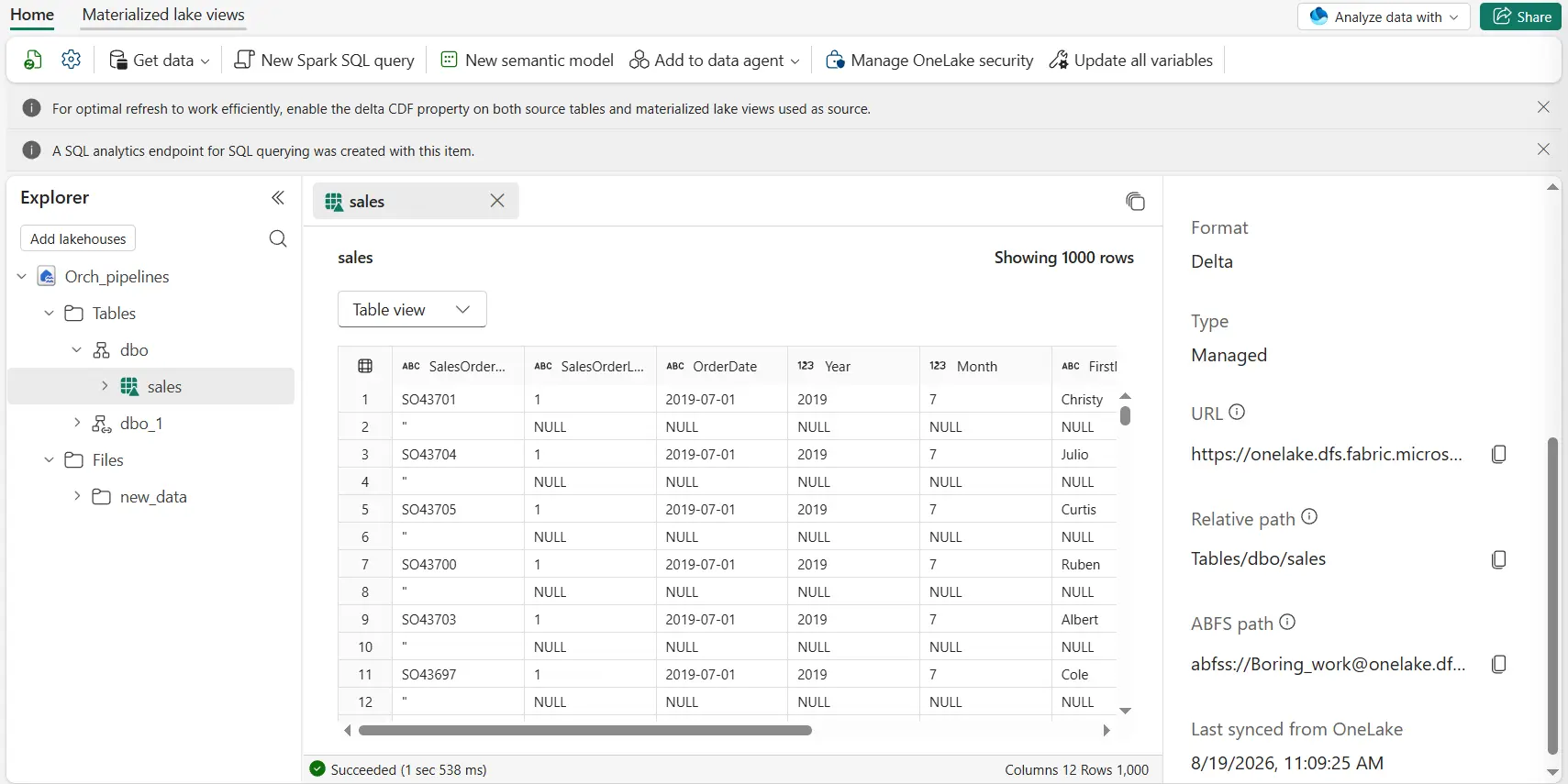Image resolution: width=1568 pixels, height=784 pixels.
Task: Close the sales preview tab
Action: 497,201
